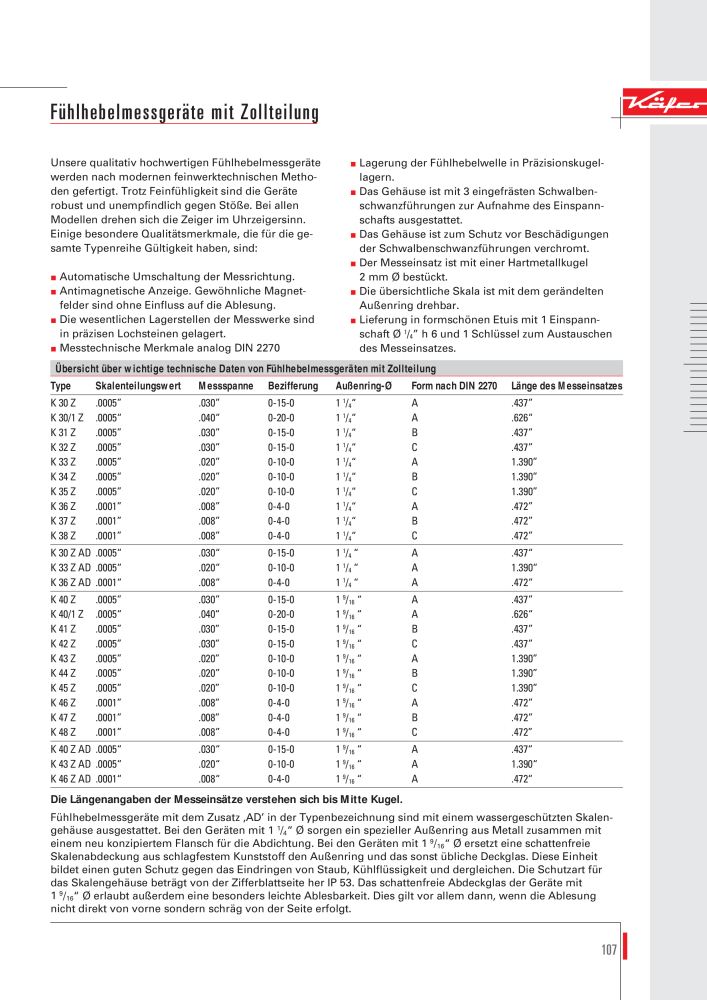Viewport: 707px width, 1000px height.
Task: Select the 'K 44 Z' type cell
Action: pyautogui.click(x=63, y=673)
